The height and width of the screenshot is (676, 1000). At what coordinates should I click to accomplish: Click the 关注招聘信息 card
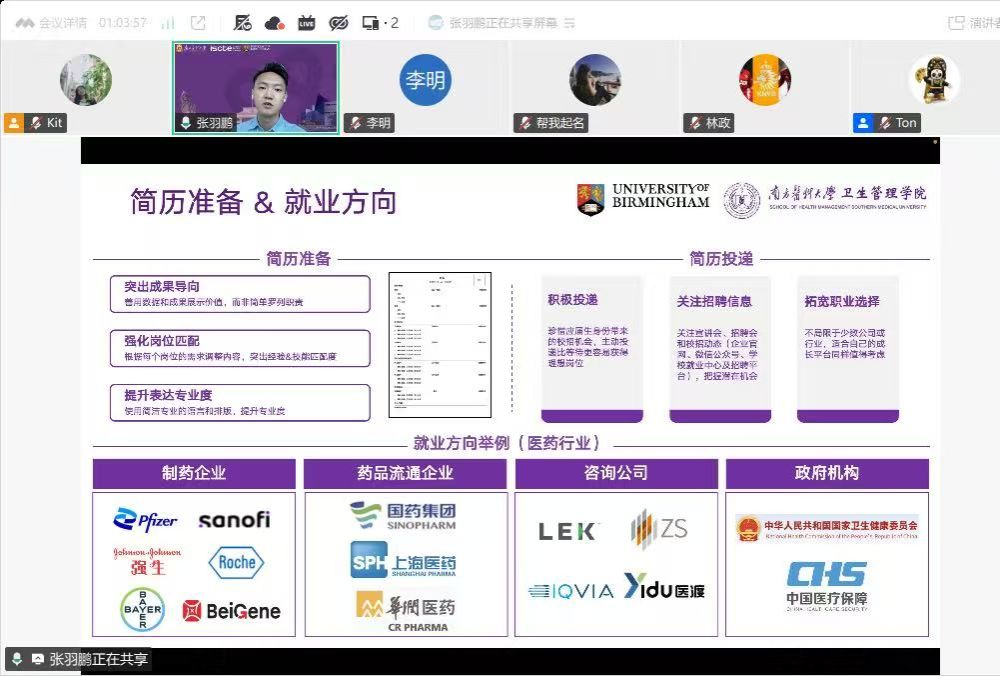720,349
